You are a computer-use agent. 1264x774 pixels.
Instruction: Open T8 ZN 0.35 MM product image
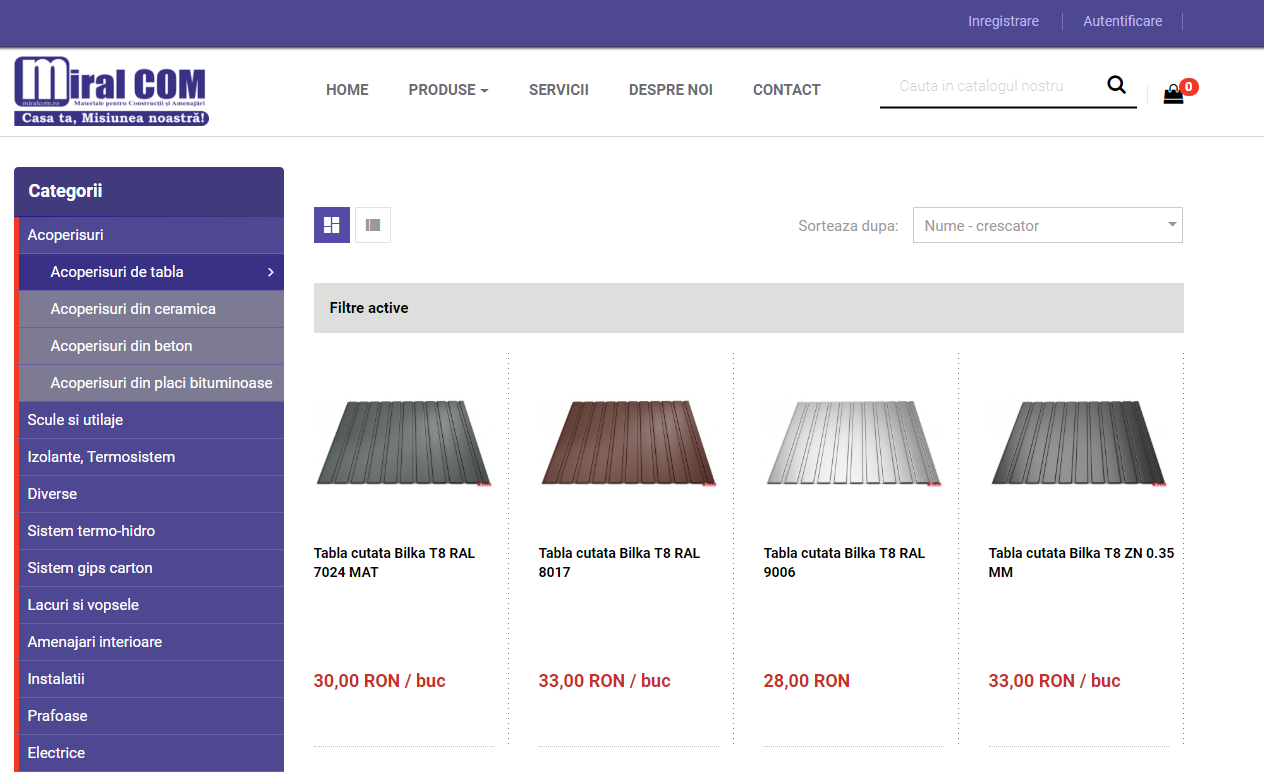click(x=1079, y=443)
